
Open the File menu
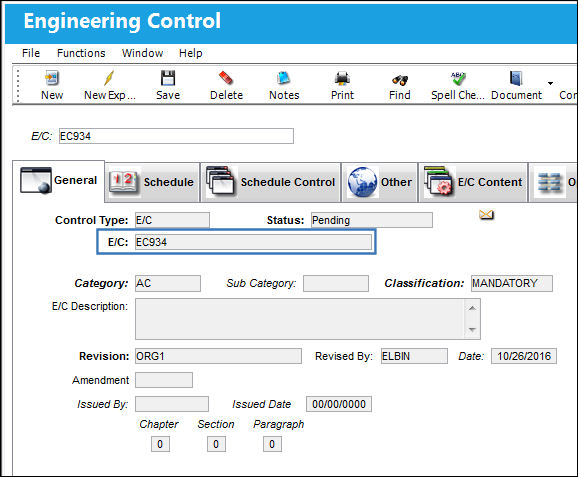(31, 53)
